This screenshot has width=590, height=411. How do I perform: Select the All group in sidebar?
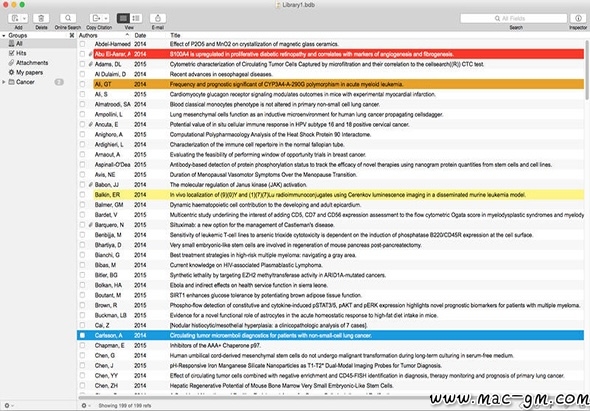pyautogui.click(x=38, y=44)
